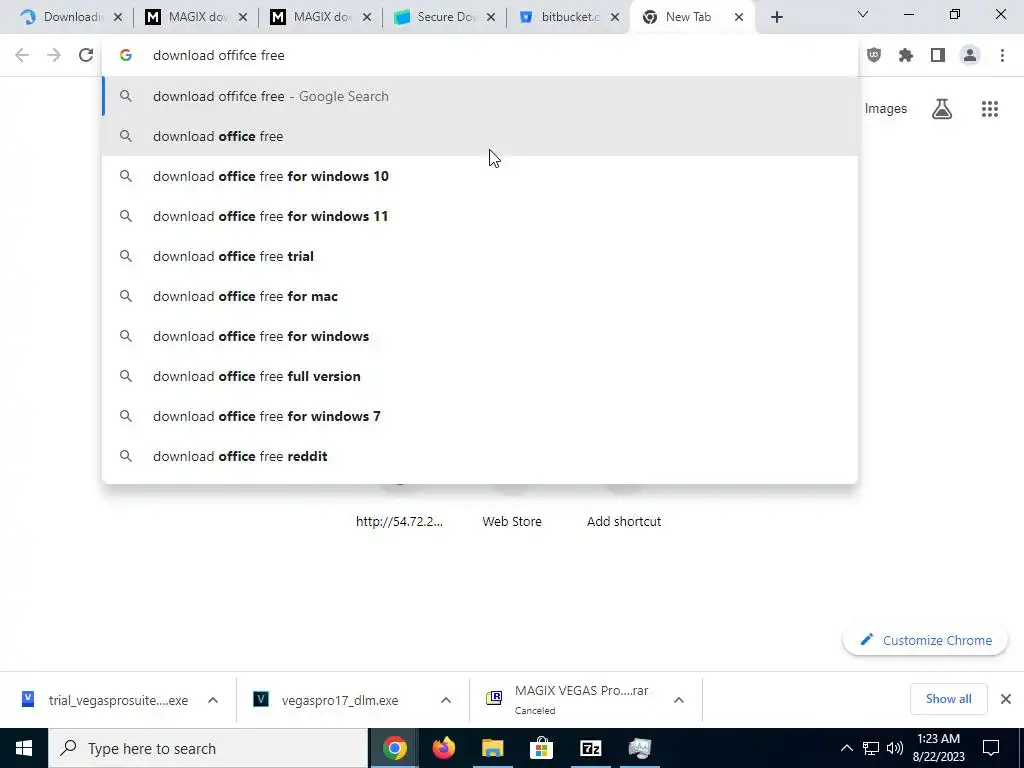Close the Secure Download tab

pyautogui.click(x=491, y=18)
